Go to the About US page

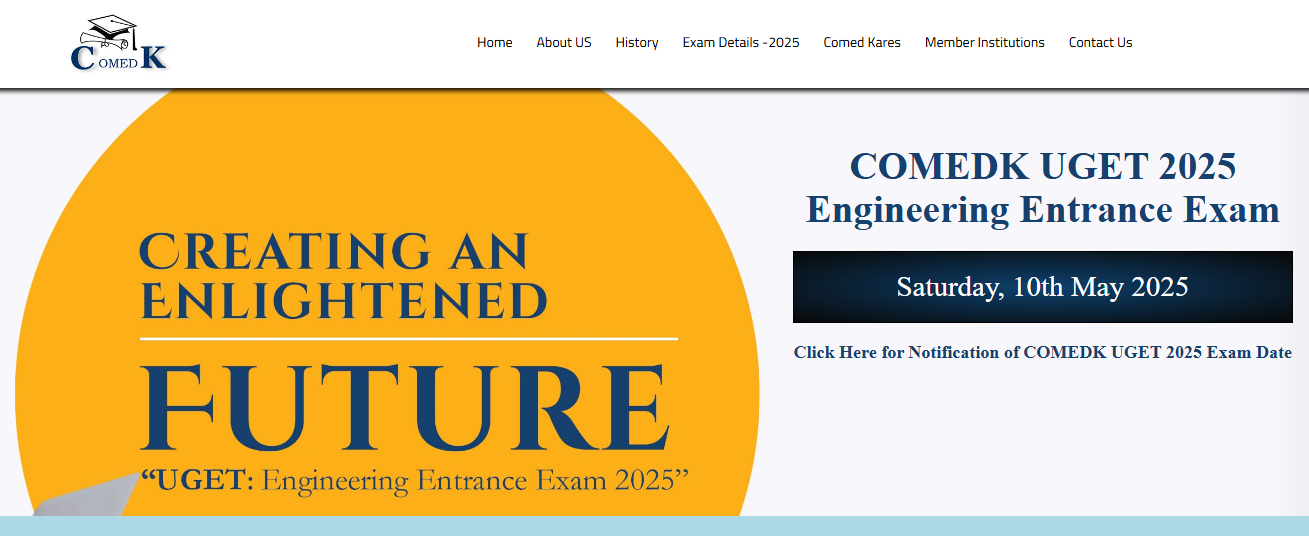click(x=564, y=42)
